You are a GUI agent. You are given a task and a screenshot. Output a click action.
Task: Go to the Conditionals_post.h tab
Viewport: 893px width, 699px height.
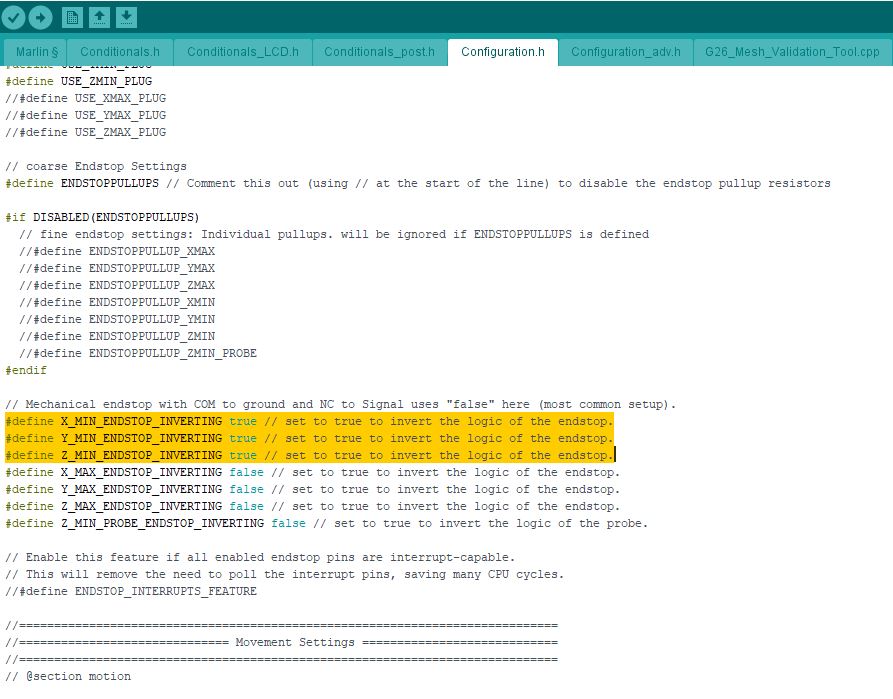pyautogui.click(x=379, y=52)
